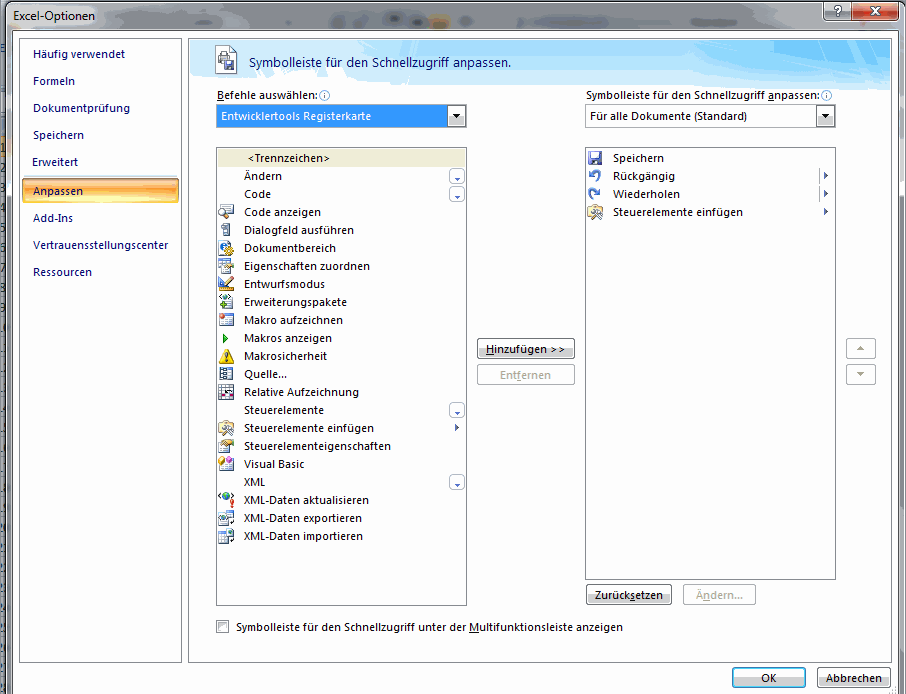Click the Rückgängig undo icon
This screenshot has width=906, height=694.
[595, 176]
